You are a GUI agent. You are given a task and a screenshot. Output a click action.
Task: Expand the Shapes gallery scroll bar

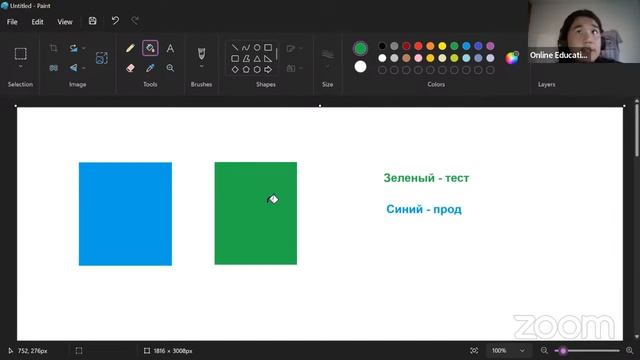coord(276,54)
